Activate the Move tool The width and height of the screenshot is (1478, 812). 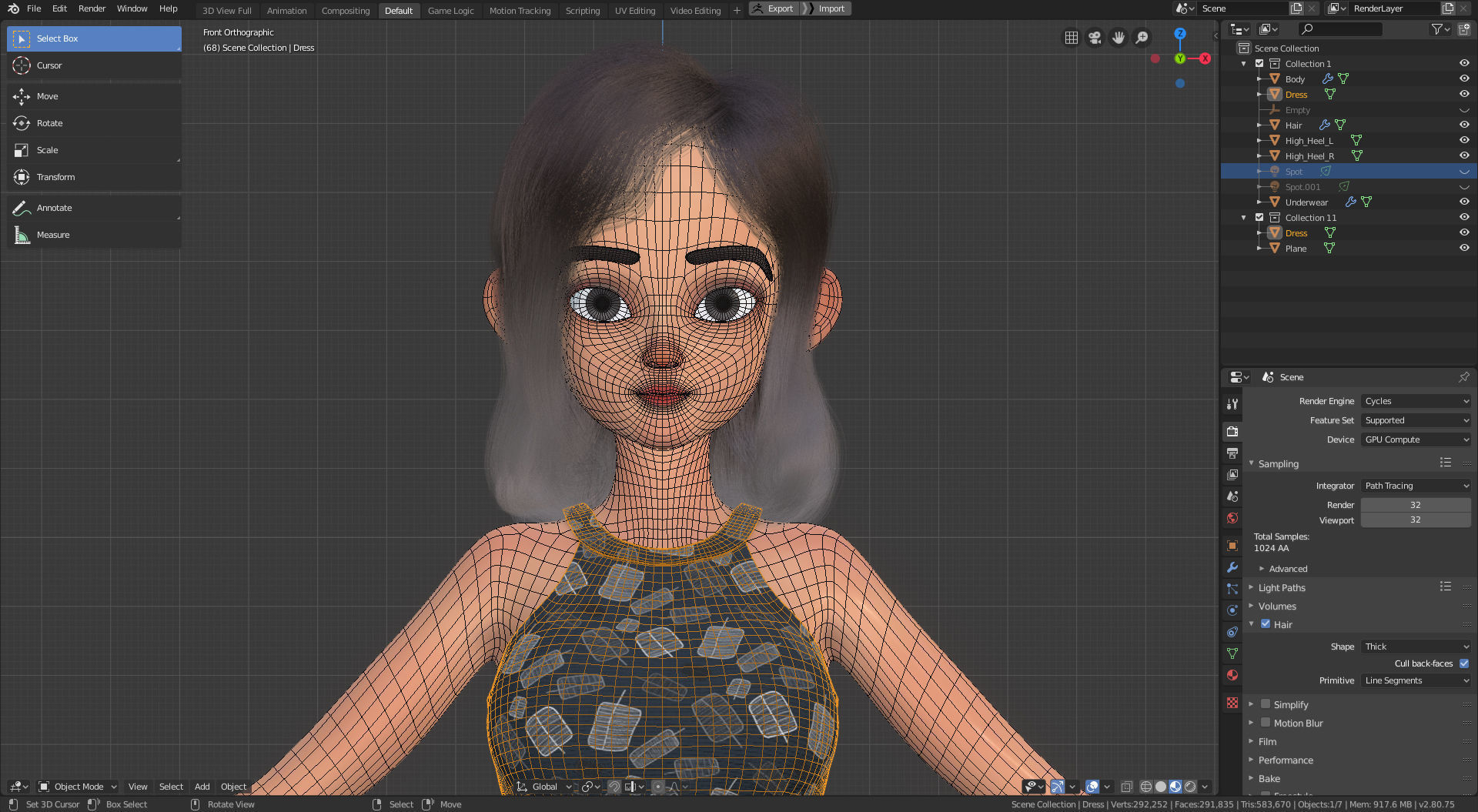pos(94,96)
